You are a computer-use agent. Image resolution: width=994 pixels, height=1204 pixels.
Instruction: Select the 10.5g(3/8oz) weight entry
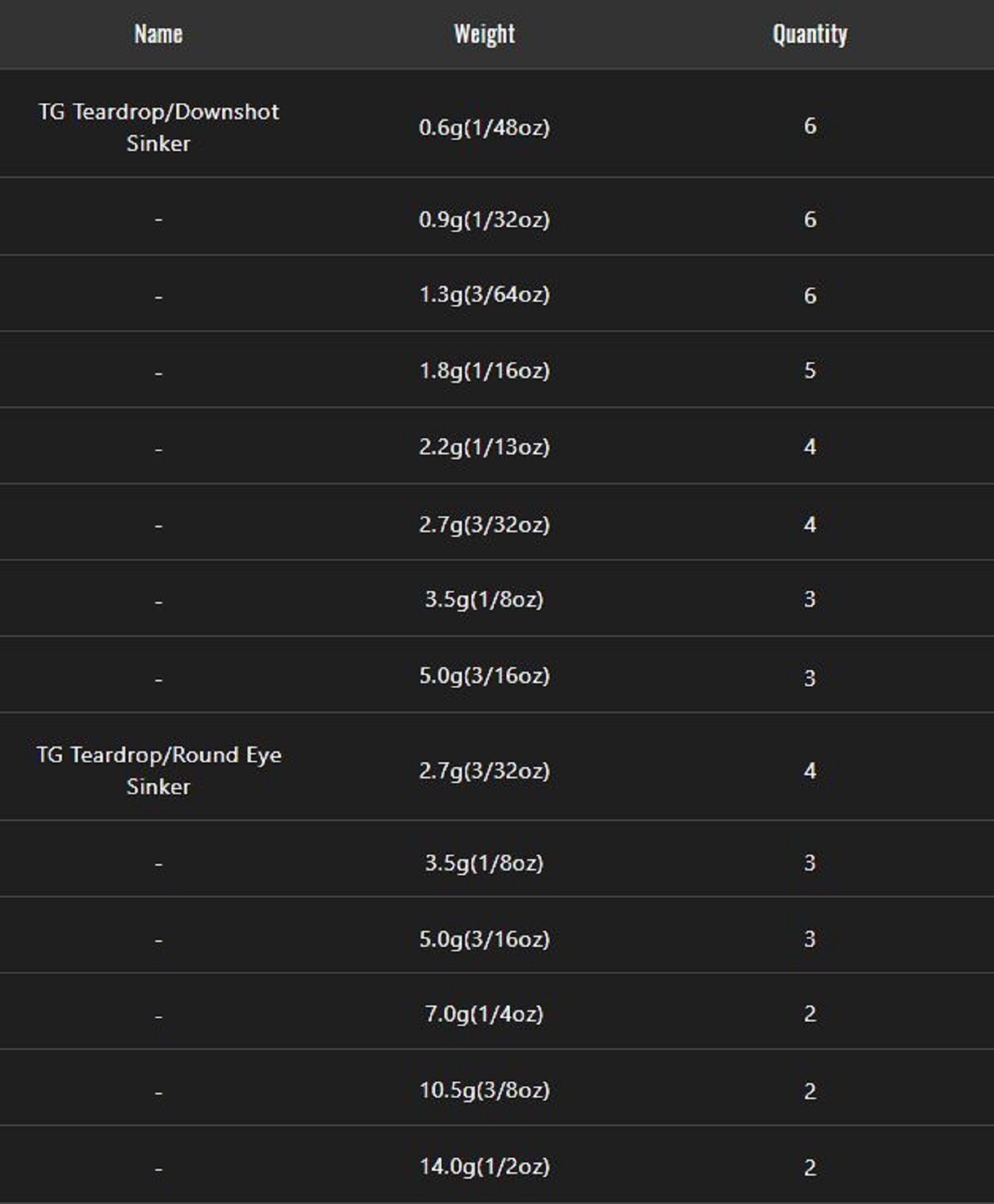[x=484, y=1090]
